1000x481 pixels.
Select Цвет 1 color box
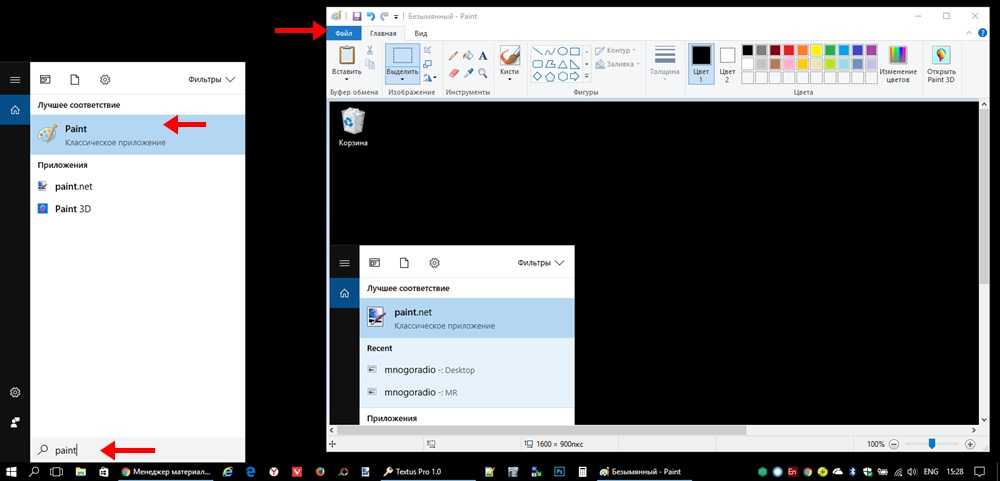(701, 63)
